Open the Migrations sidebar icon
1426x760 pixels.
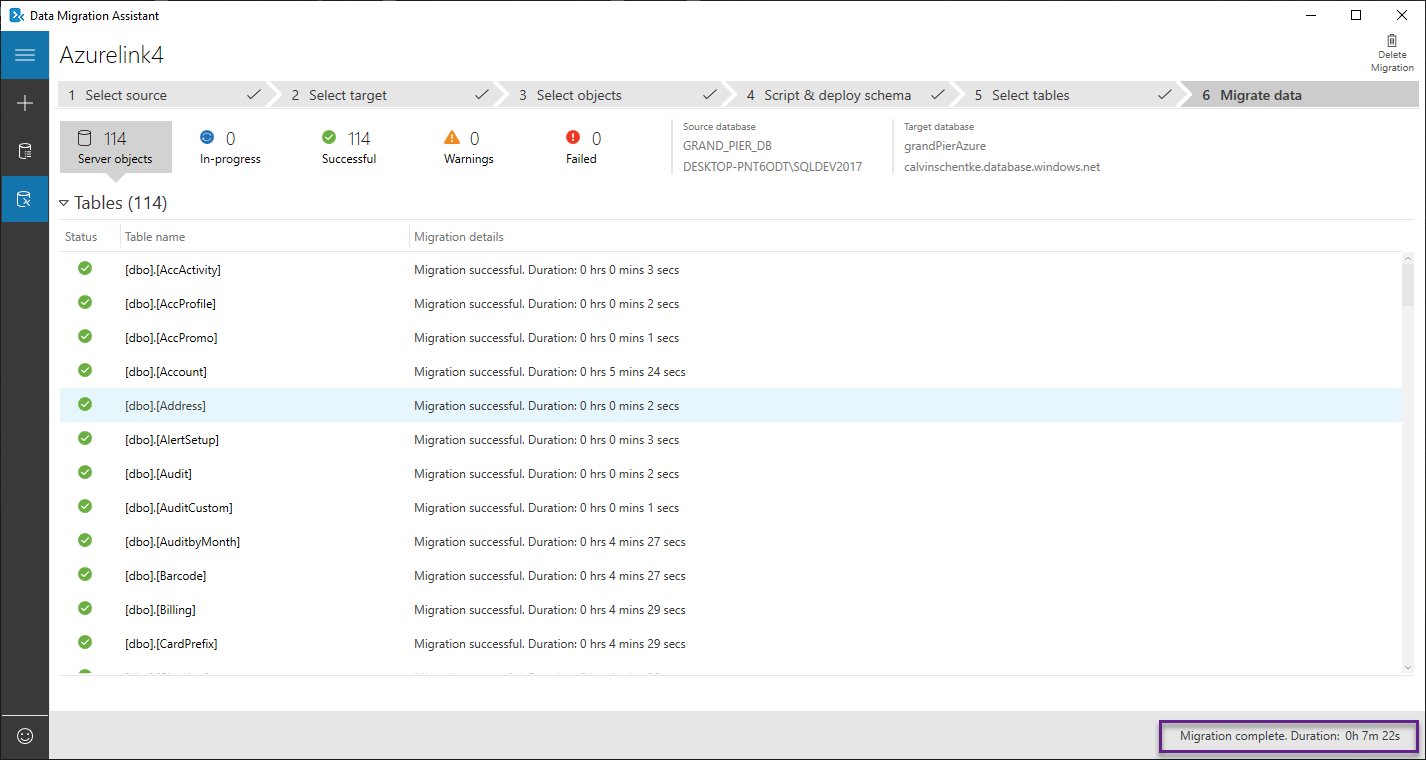pyautogui.click(x=25, y=199)
